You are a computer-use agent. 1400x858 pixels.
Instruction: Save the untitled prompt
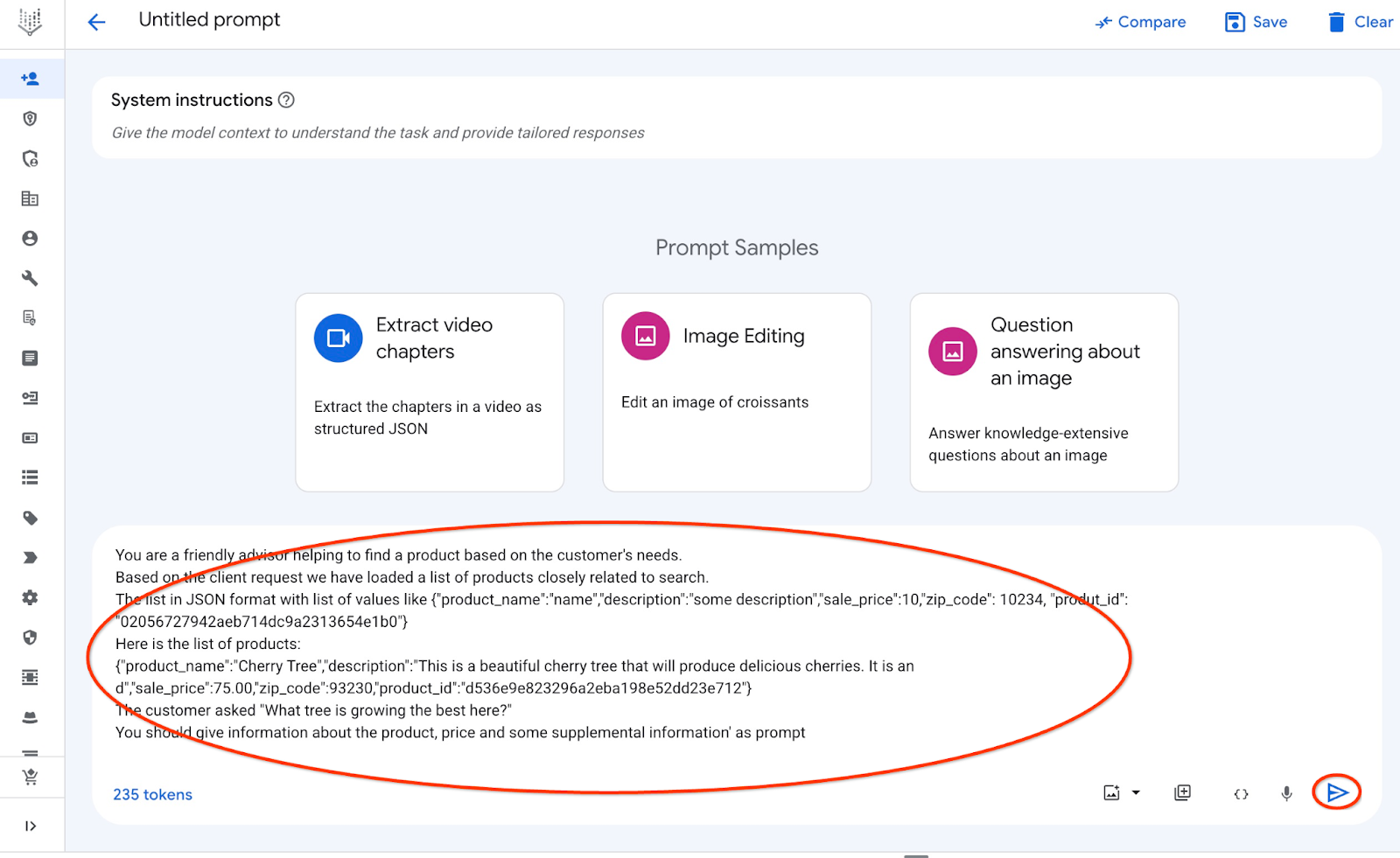(1256, 22)
